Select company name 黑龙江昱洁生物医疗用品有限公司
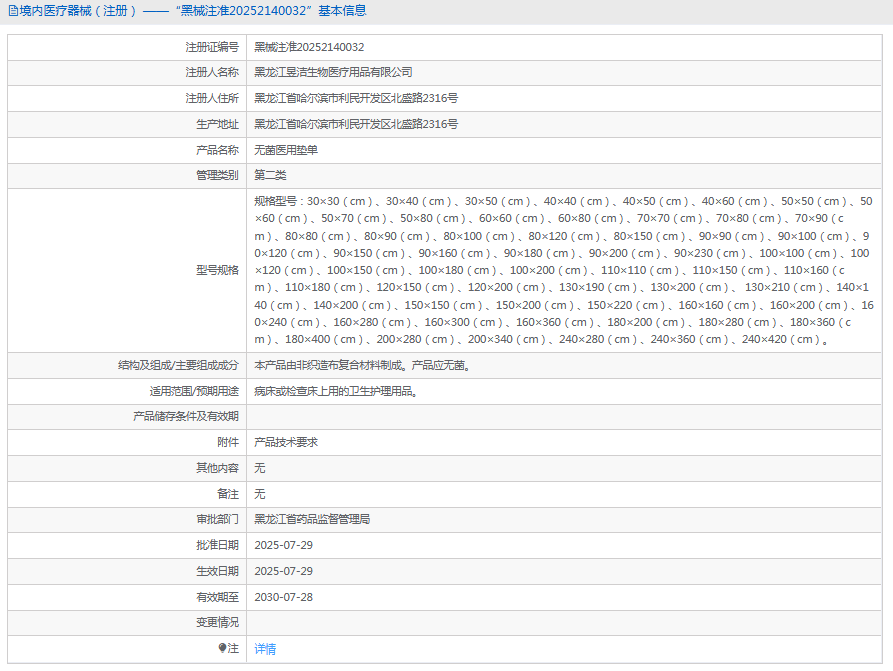 point(333,72)
